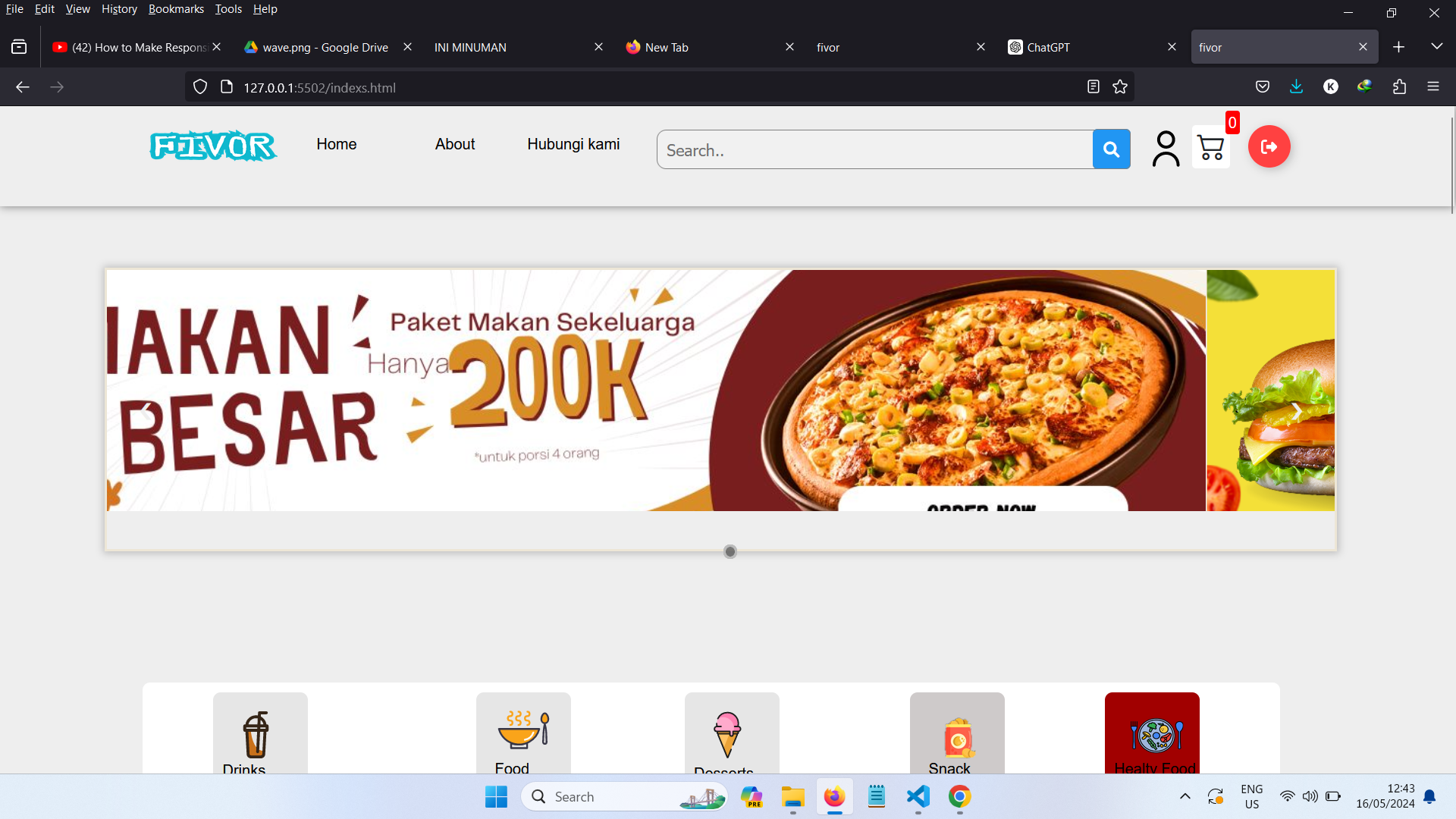The image size is (1456, 819).
Task: Open the Firefox application menu hamburger
Action: coord(1432,87)
